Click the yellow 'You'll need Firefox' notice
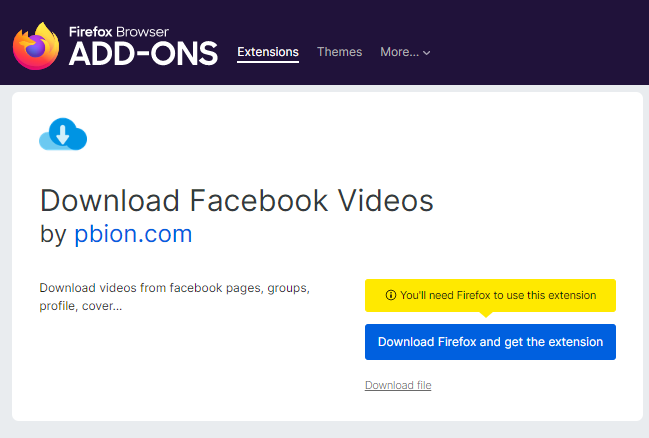This screenshot has width=649, height=438. (490, 295)
